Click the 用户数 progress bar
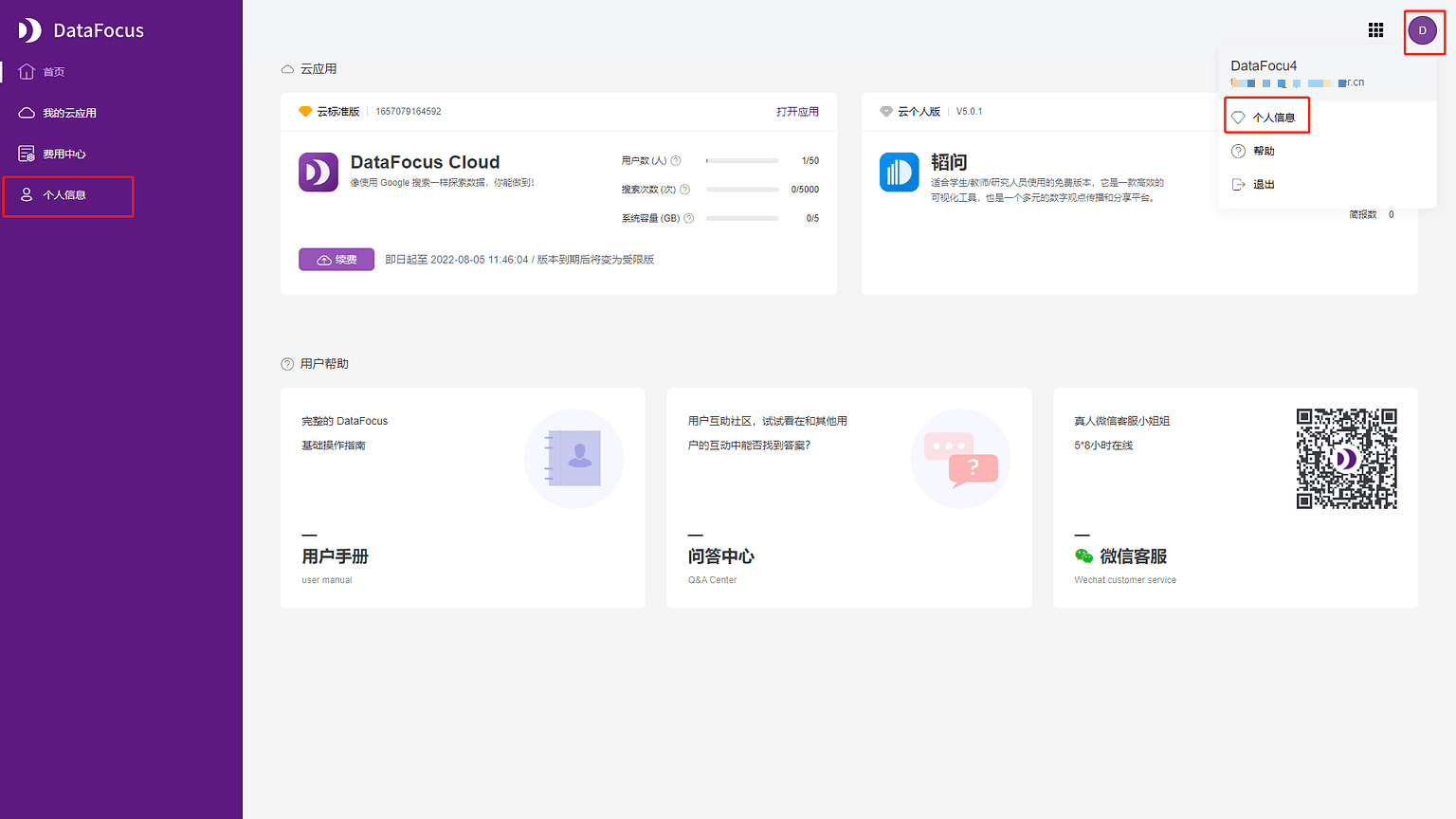The image size is (1456, 819). pos(742,161)
